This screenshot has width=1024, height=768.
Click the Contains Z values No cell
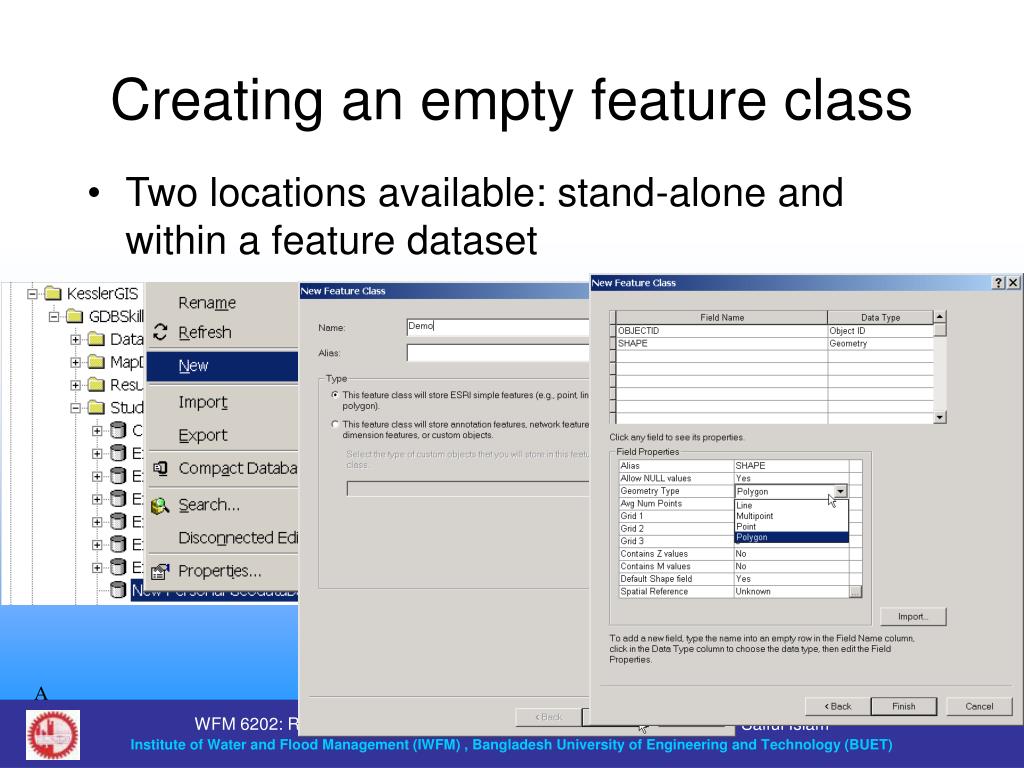coord(792,554)
